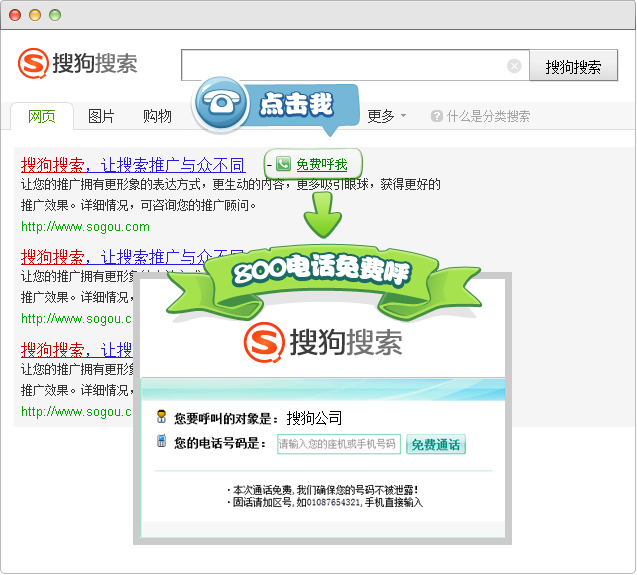Clear the search box with the X icon

514,65
